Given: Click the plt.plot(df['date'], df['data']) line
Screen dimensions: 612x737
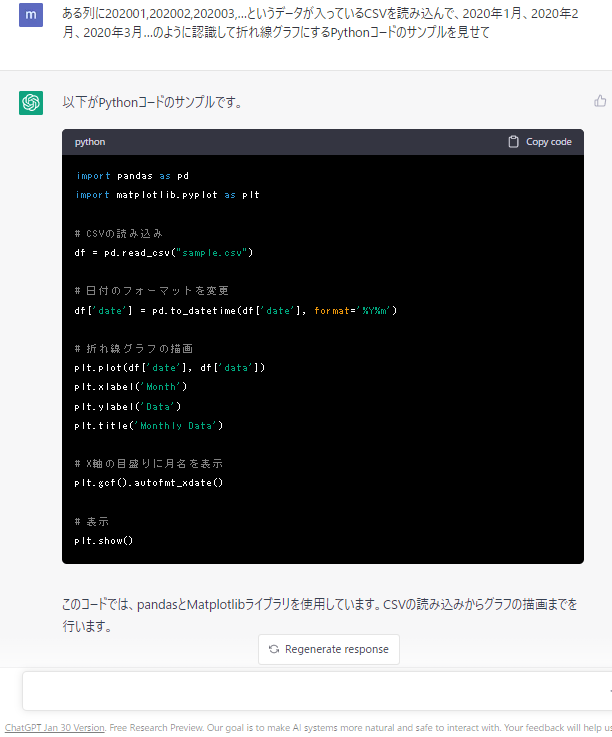Looking at the screenshot, I should click(x=170, y=368).
